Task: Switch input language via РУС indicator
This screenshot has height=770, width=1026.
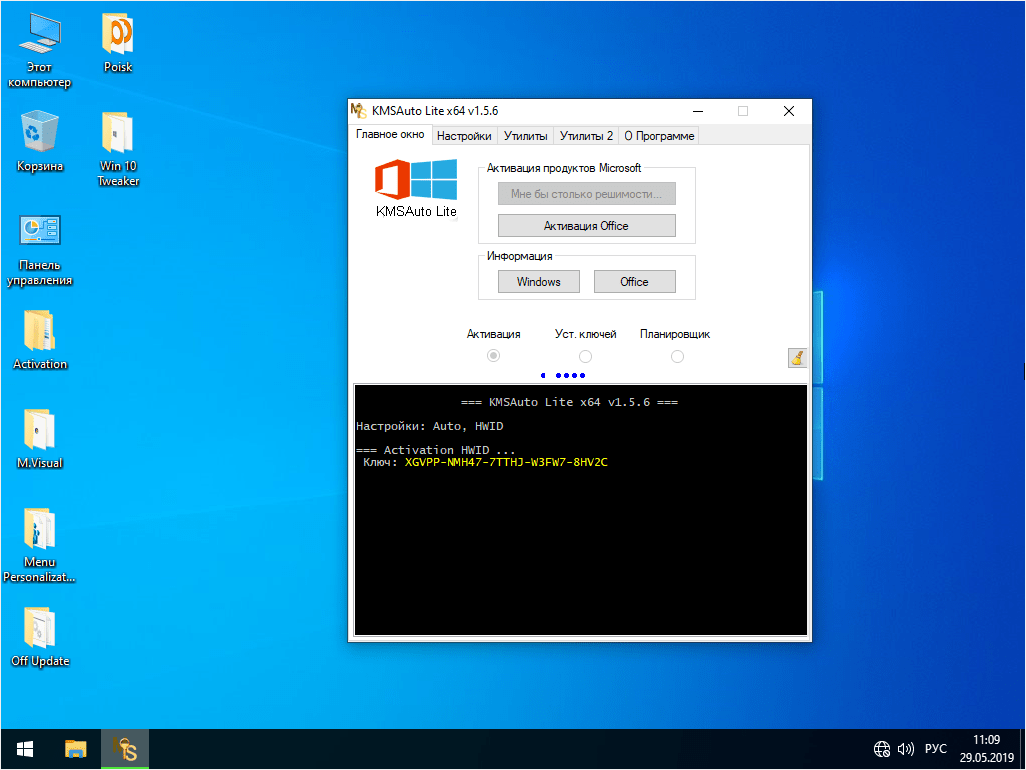Action: [936, 748]
